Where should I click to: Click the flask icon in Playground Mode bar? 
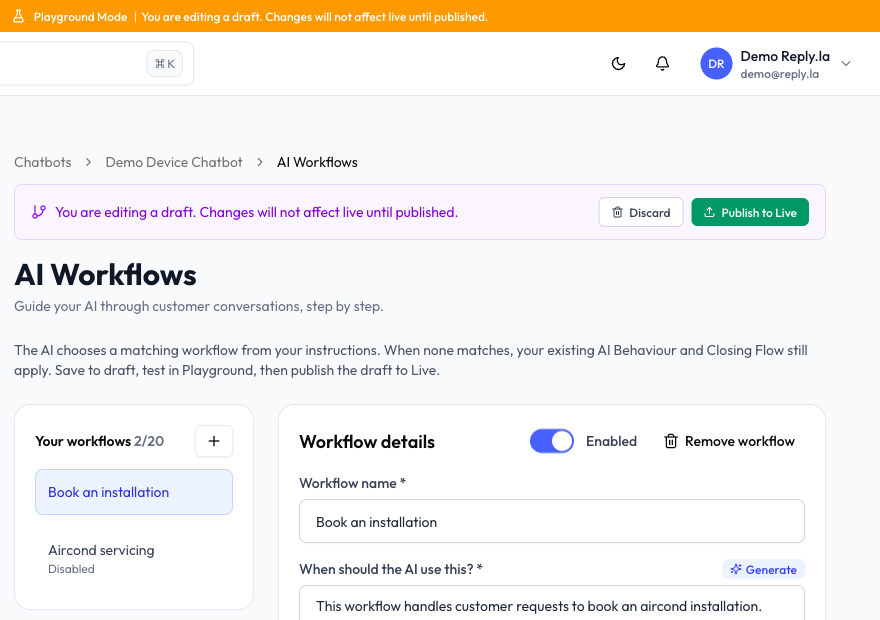pyautogui.click(x=19, y=16)
